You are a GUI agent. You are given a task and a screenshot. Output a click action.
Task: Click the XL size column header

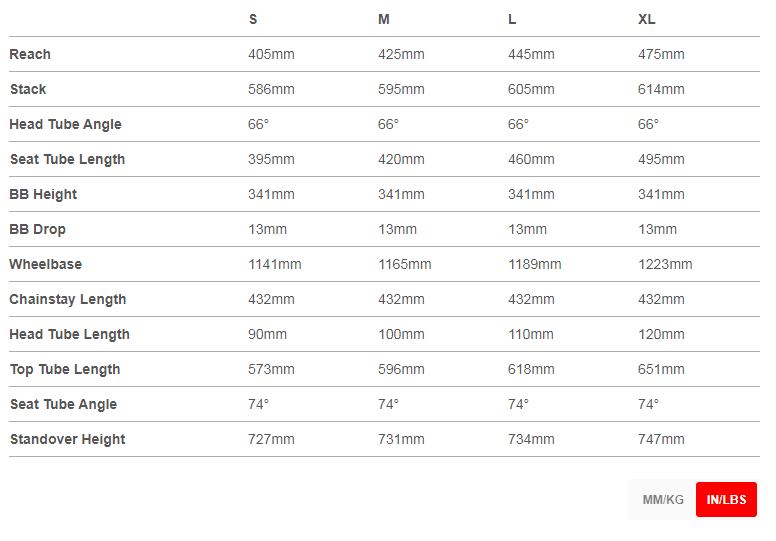(x=647, y=19)
